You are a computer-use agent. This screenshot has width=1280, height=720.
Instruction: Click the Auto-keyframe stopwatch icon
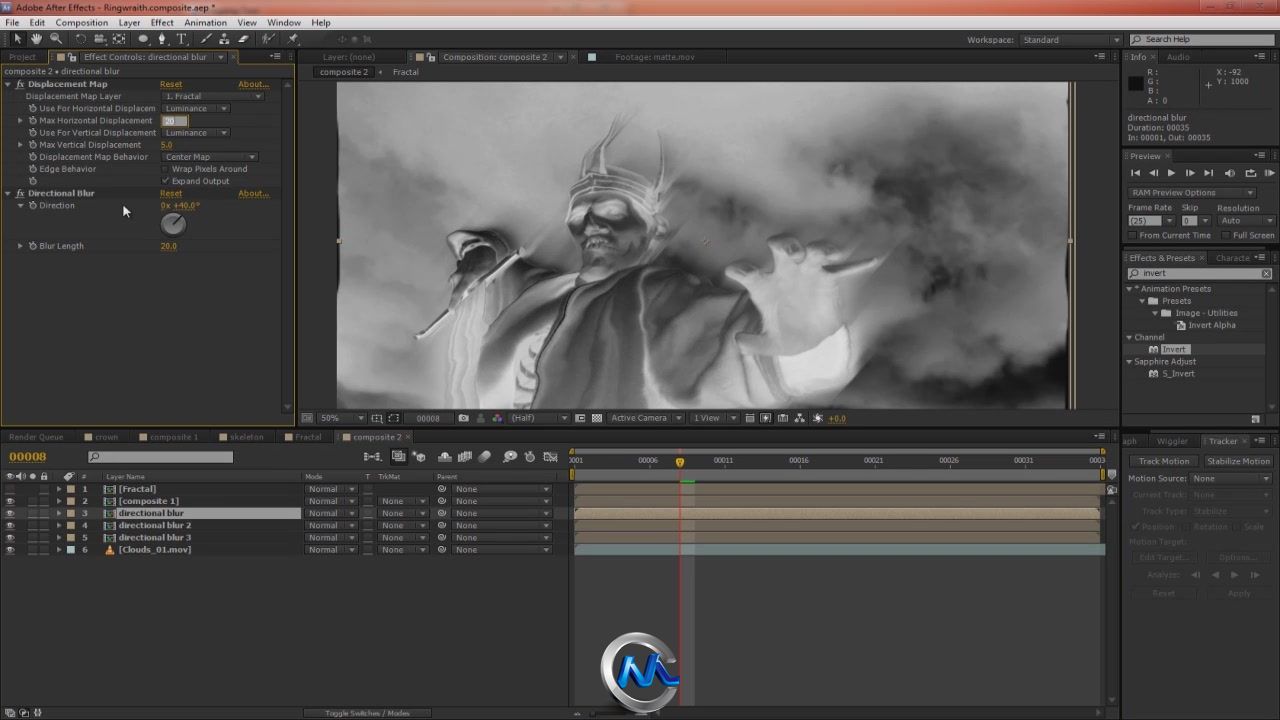pos(530,457)
